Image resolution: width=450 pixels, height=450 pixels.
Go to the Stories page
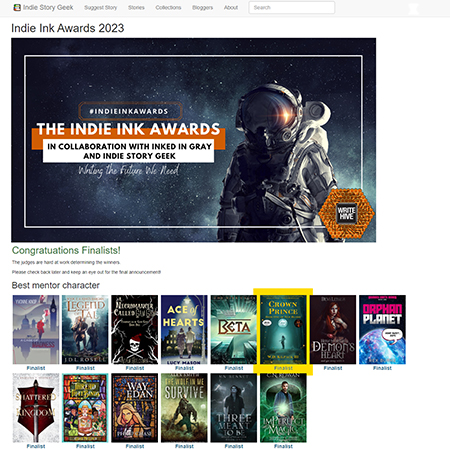pyautogui.click(x=136, y=7)
